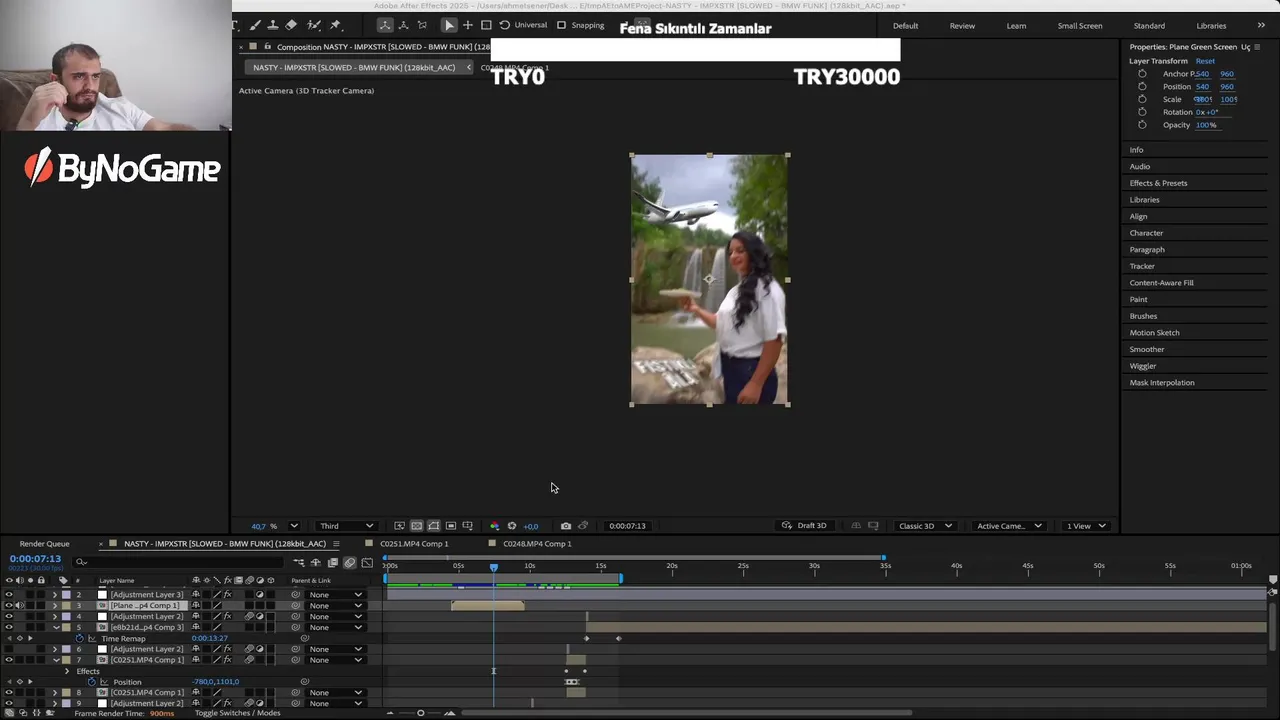The width and height of the screenshot is (1280, 720).
Task: Open the Graph Editor icon
Action: [367, 562]
